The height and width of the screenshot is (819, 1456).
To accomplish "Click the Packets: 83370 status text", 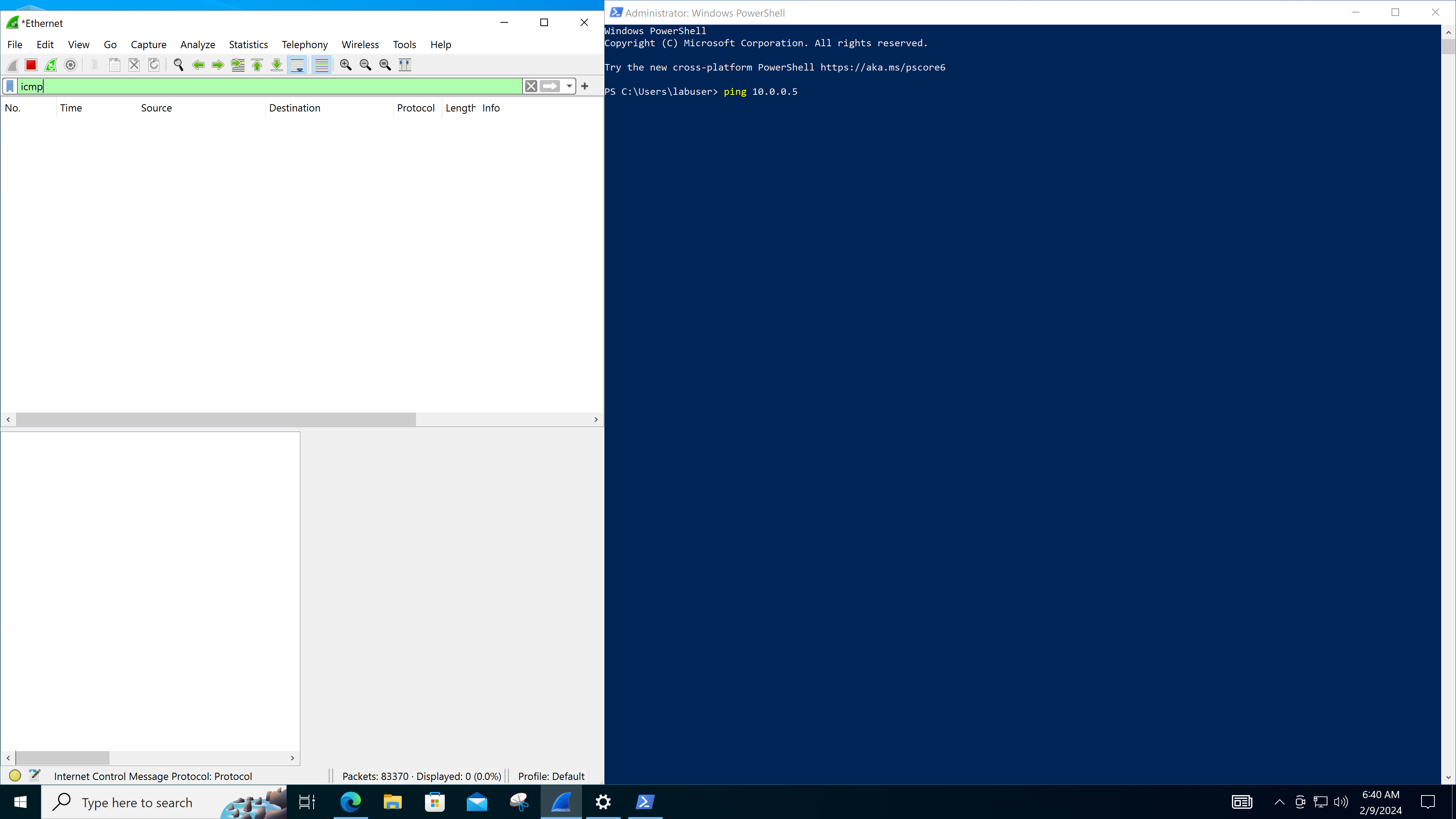I will pos(375,777).
